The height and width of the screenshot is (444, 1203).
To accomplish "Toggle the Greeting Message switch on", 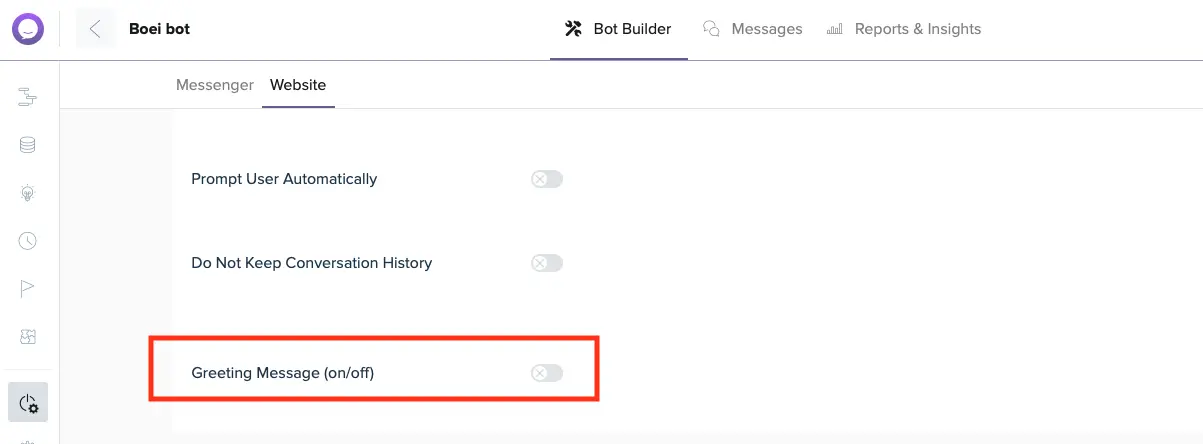I will [547, 373].
